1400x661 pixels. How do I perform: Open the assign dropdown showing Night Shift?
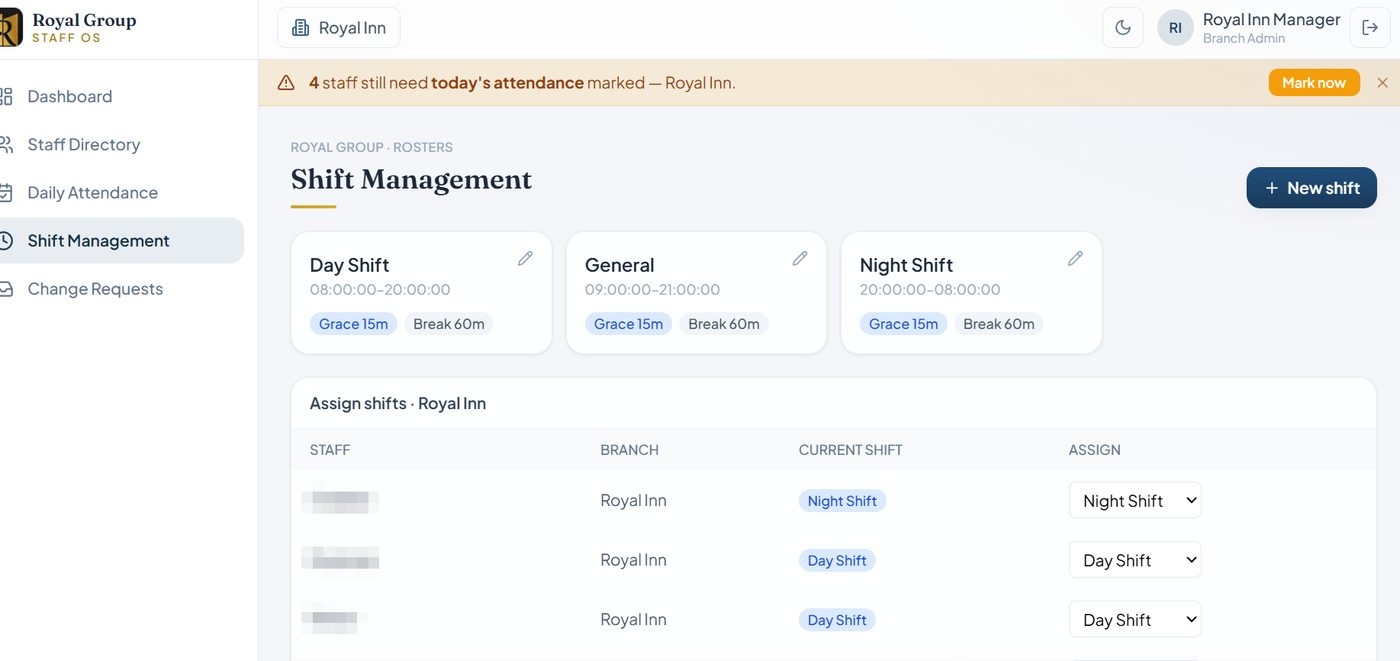[1135, 501]
